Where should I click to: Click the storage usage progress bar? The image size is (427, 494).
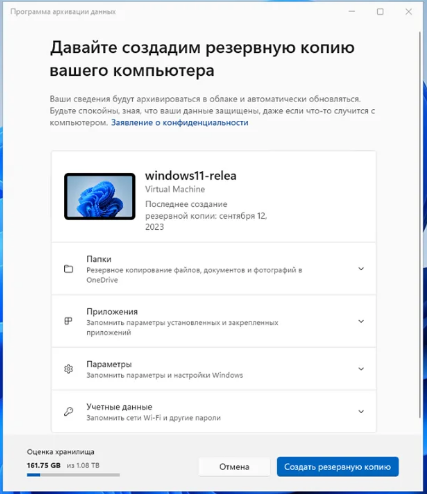tap(73, 475)
